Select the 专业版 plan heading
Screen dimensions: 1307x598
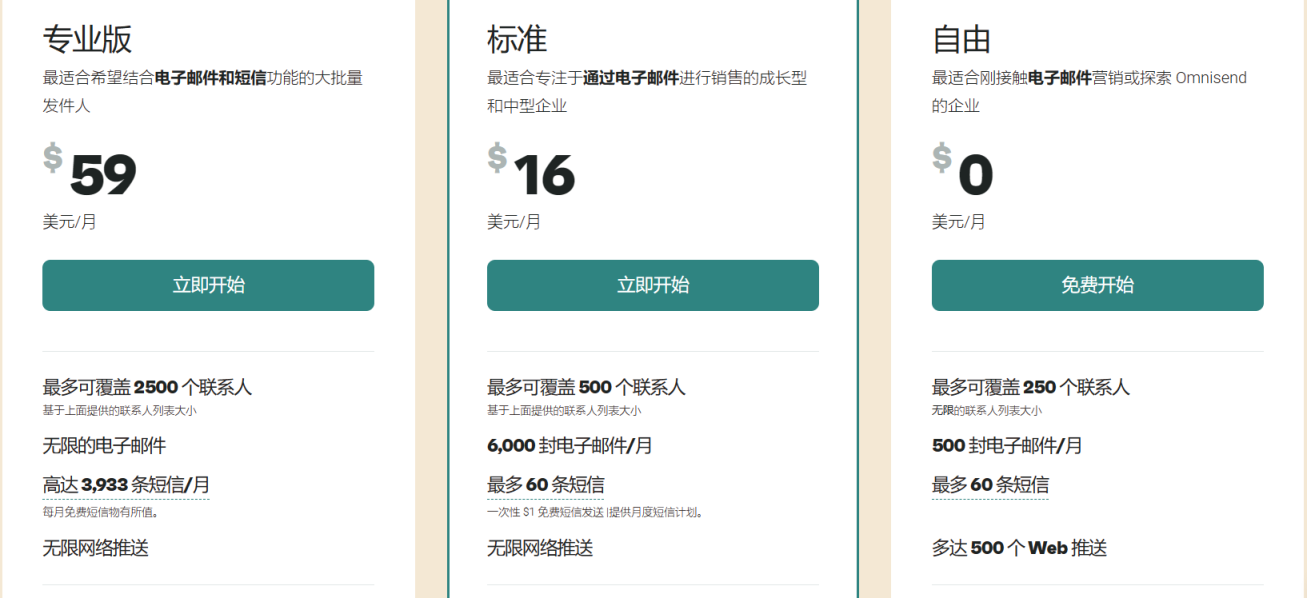point(87,39)
